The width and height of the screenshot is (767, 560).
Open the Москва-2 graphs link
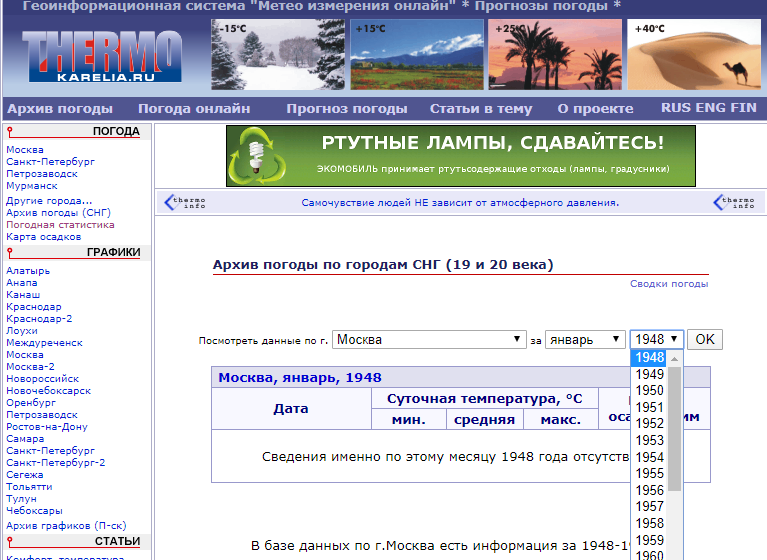[x=30, y=366]
